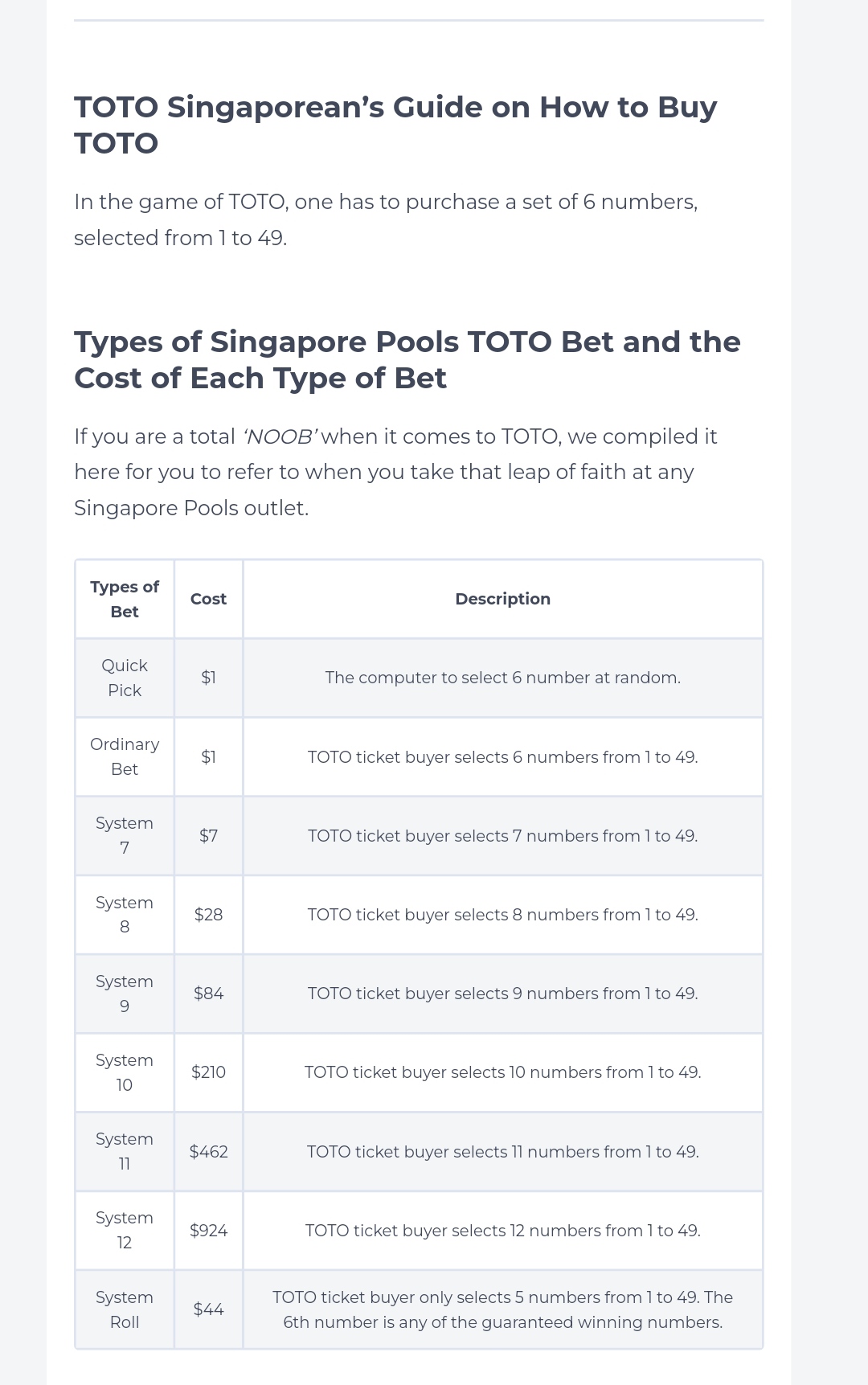The width and height of the screenshot is (868, 1385).
Task: Click the $924 cost cell
Action: point(208,1231)
